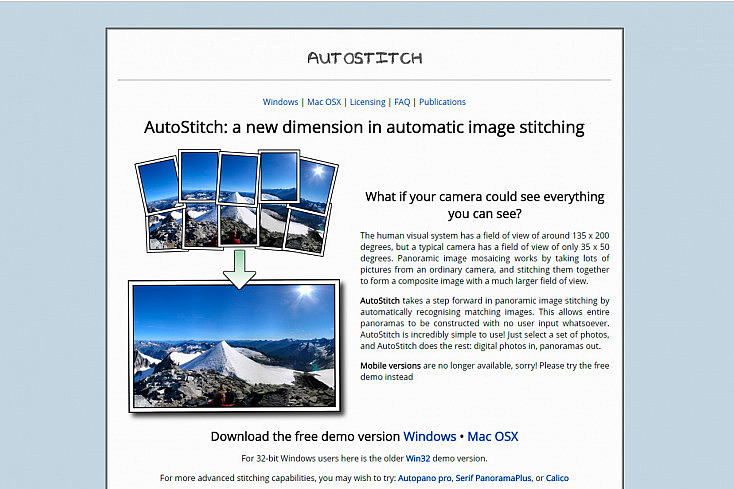Viewport: 734px width, 489px height.
Task: Click the stitched mountain panorama image
Action: click(x=235, y=346)
